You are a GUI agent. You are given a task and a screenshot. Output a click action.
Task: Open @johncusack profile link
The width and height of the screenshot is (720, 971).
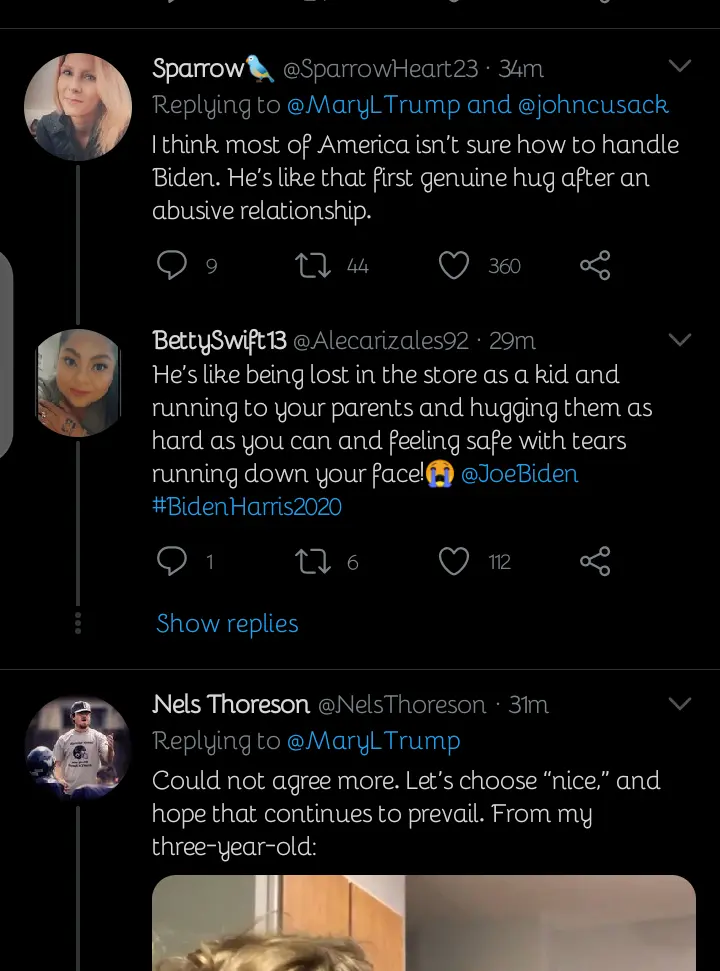click(x=593, y=104)
